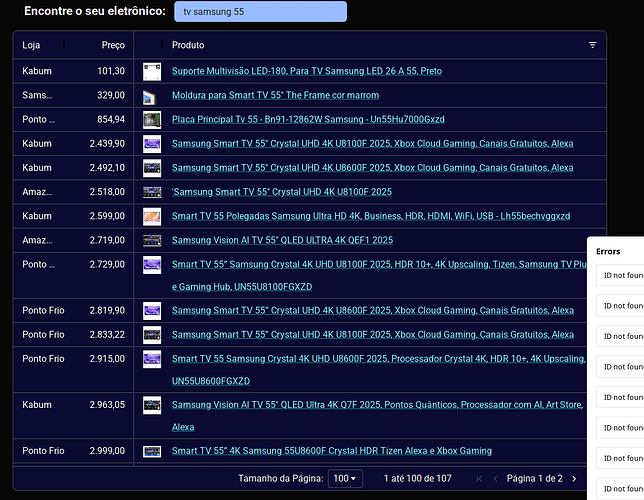Open Ponto Frio's U8600F link priced 2.819,90
This screenshot has height=500, width=644.
tap(373, 311)
